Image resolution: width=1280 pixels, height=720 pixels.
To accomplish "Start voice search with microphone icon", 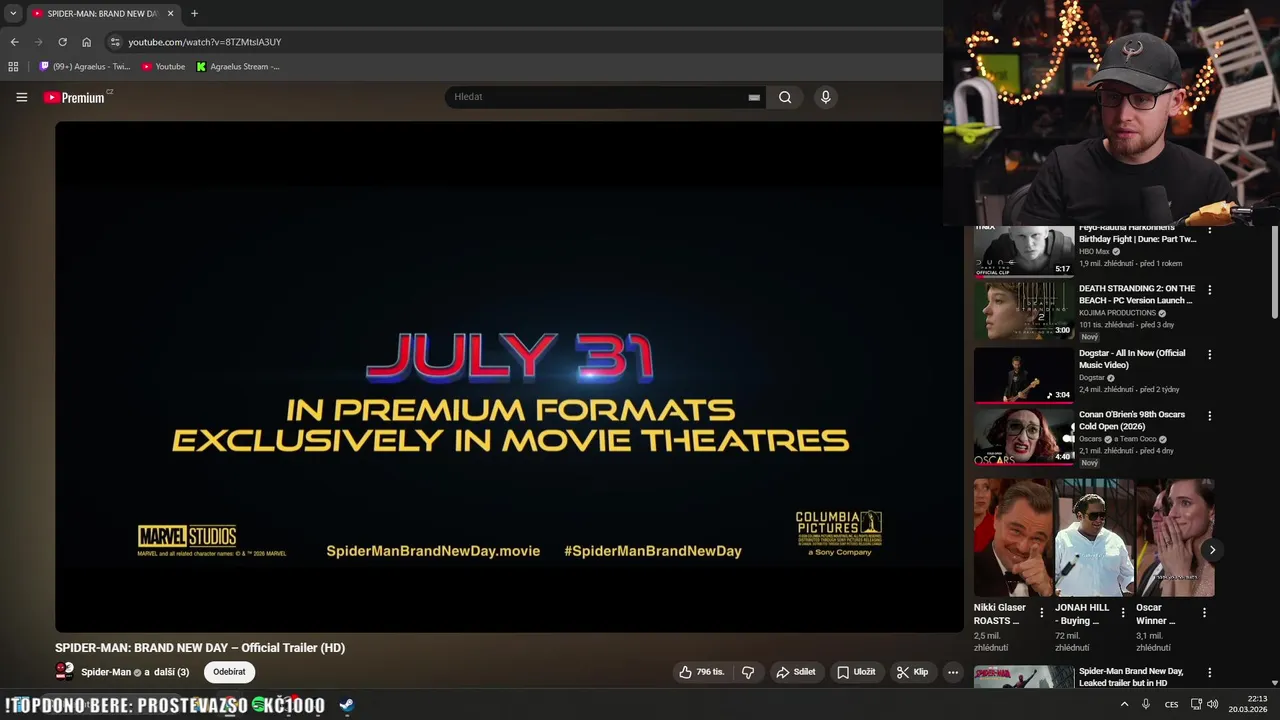I will point(825,97).
